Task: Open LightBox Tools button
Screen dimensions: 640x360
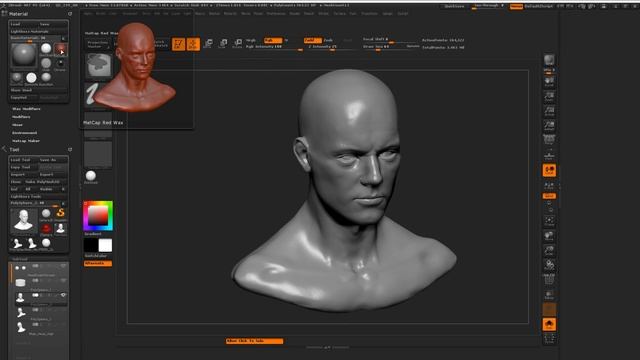Action: click(x=39, y=197)
